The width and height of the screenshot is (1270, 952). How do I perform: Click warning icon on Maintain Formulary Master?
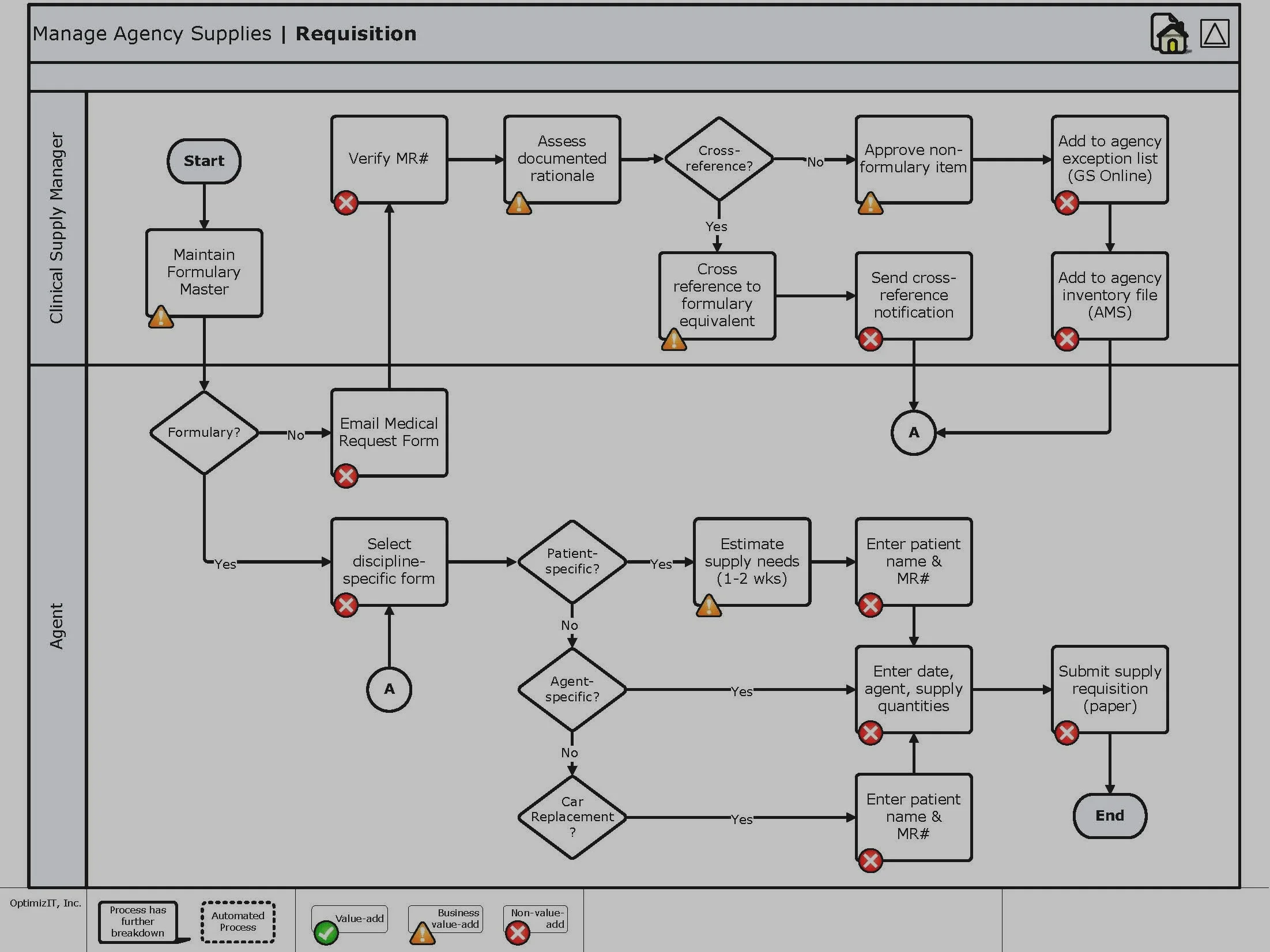pyautogui.click(x=161, y=317)
